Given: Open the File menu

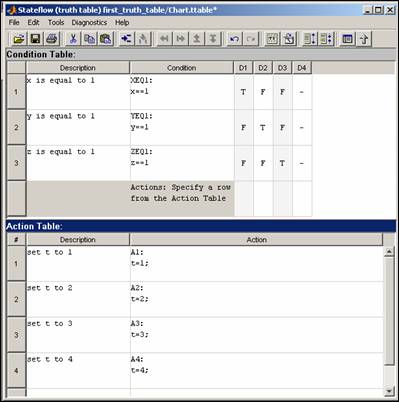Looking at the screenshot, I should click(x=14, y=22).
